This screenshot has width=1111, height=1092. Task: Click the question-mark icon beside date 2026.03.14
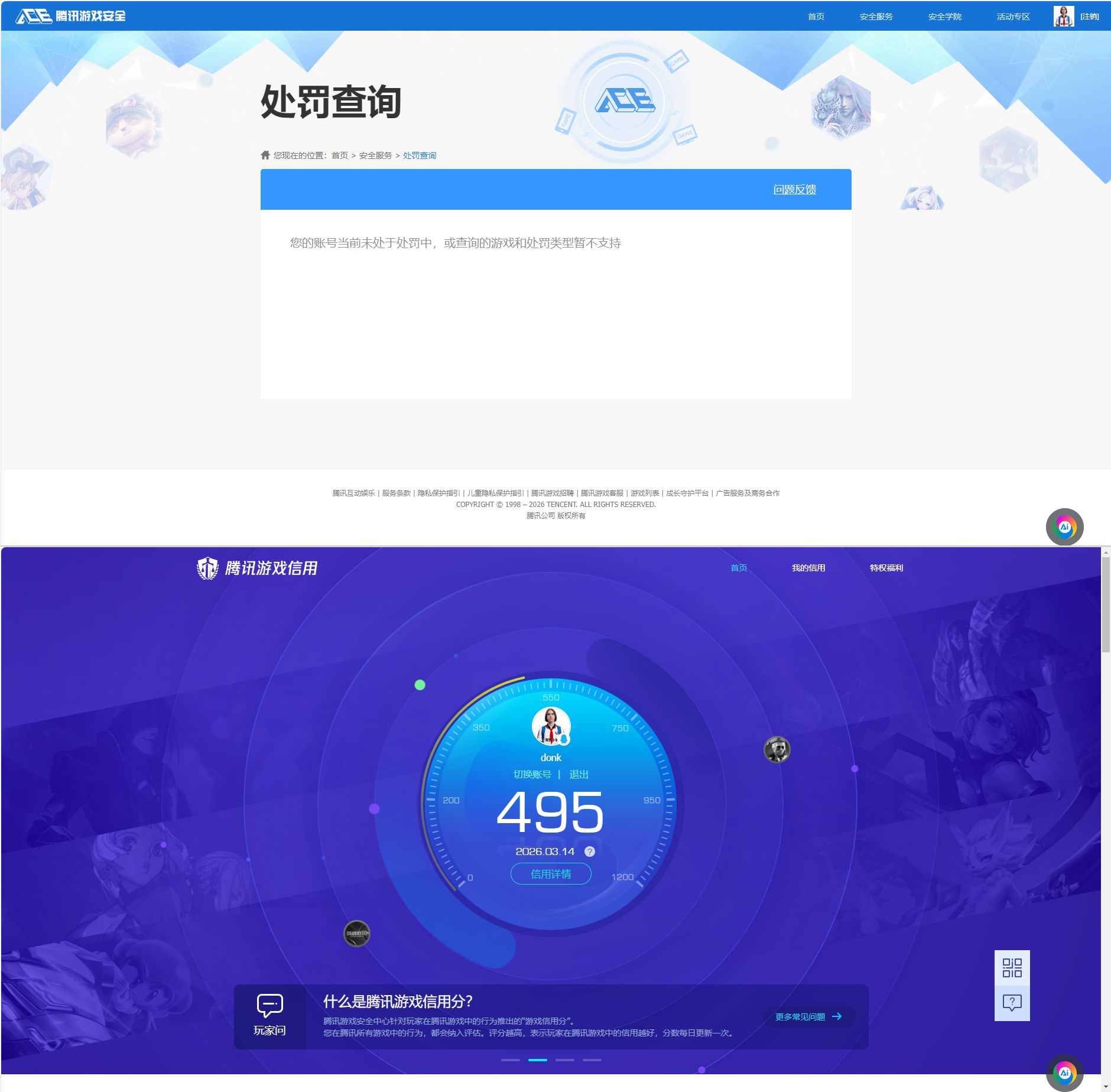589,851
